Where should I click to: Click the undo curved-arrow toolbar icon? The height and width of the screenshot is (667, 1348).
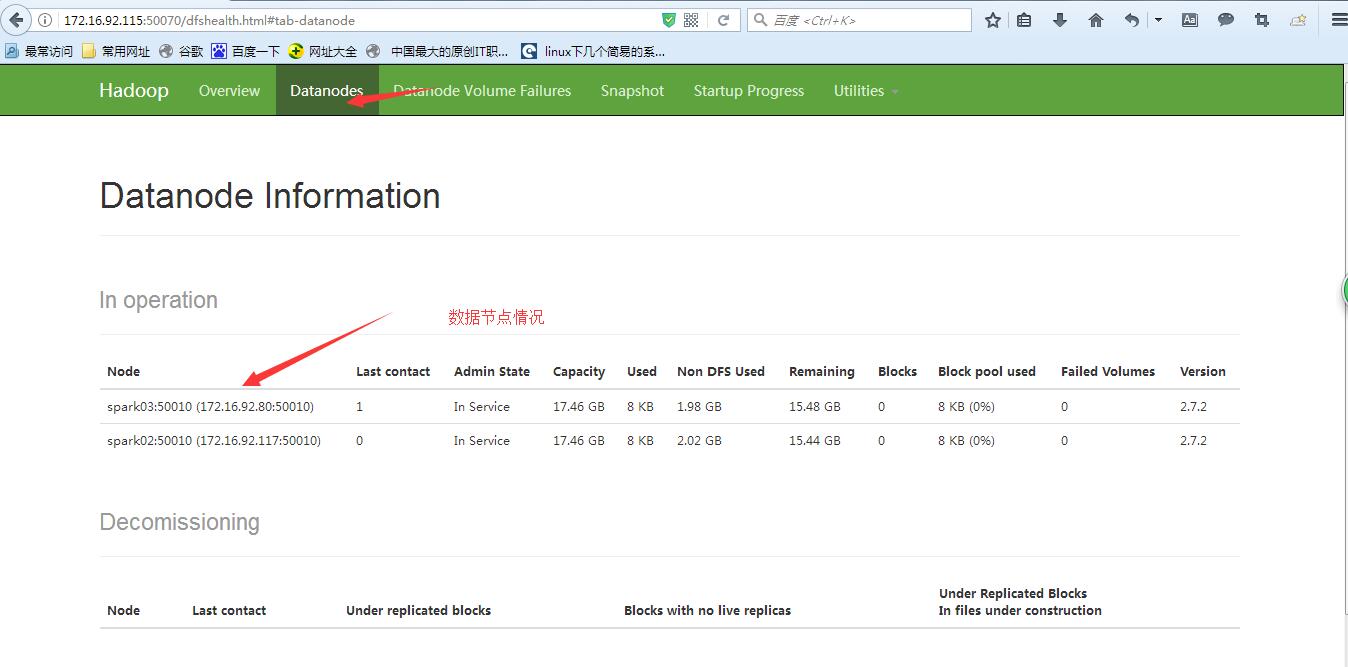tap(1132, 20)
